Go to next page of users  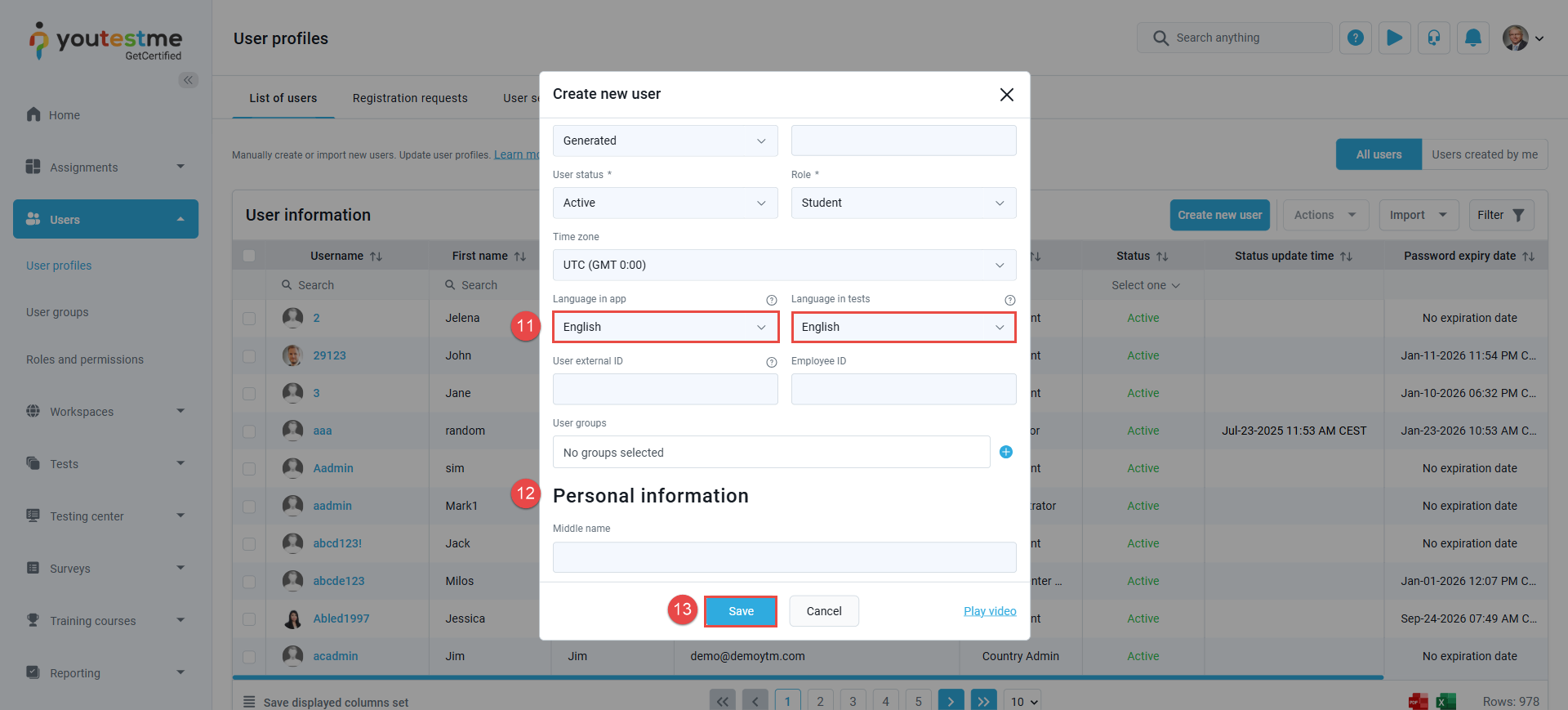951,701
